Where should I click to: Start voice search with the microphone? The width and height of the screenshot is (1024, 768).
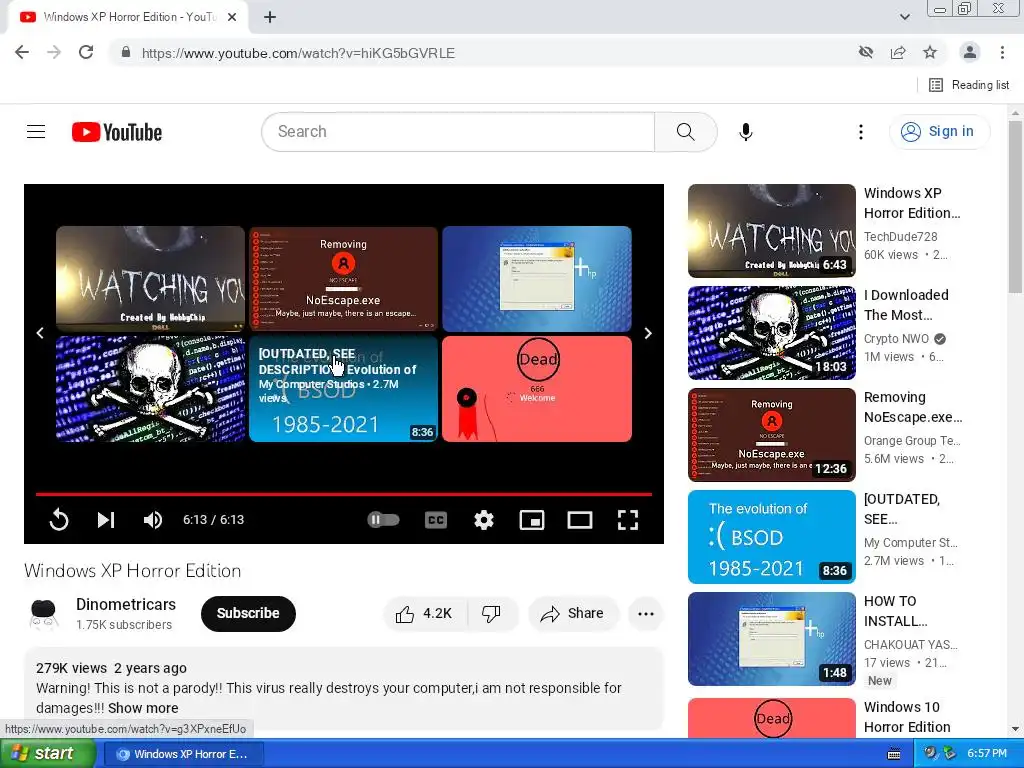point(746,131)
